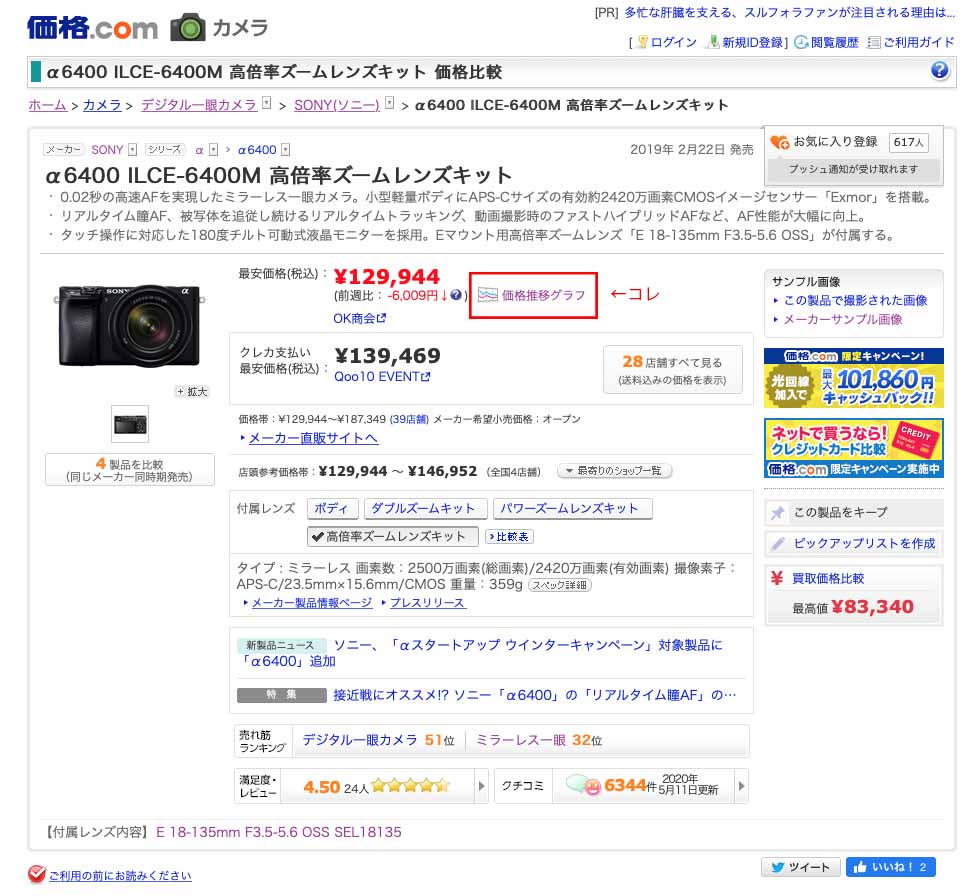Open メーカー製品情報ページ link

(312, 602)
